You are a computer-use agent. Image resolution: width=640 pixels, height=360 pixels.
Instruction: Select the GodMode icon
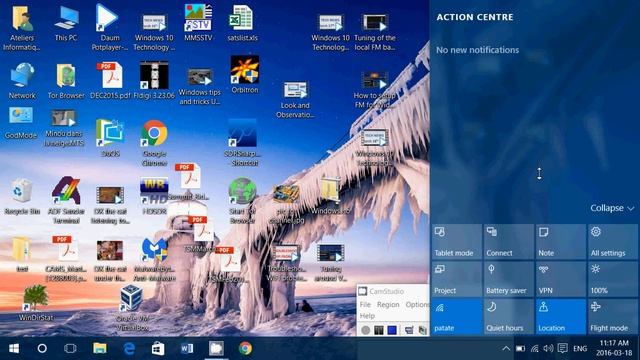[x=20, y=122]
